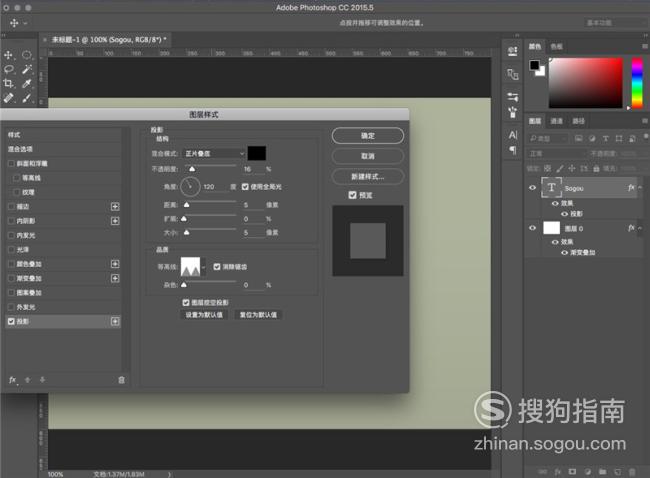Open Layers panel blend mode dropdown
Image resolution: width=650 pixels, height=478 pixels.
coord(557,153)
